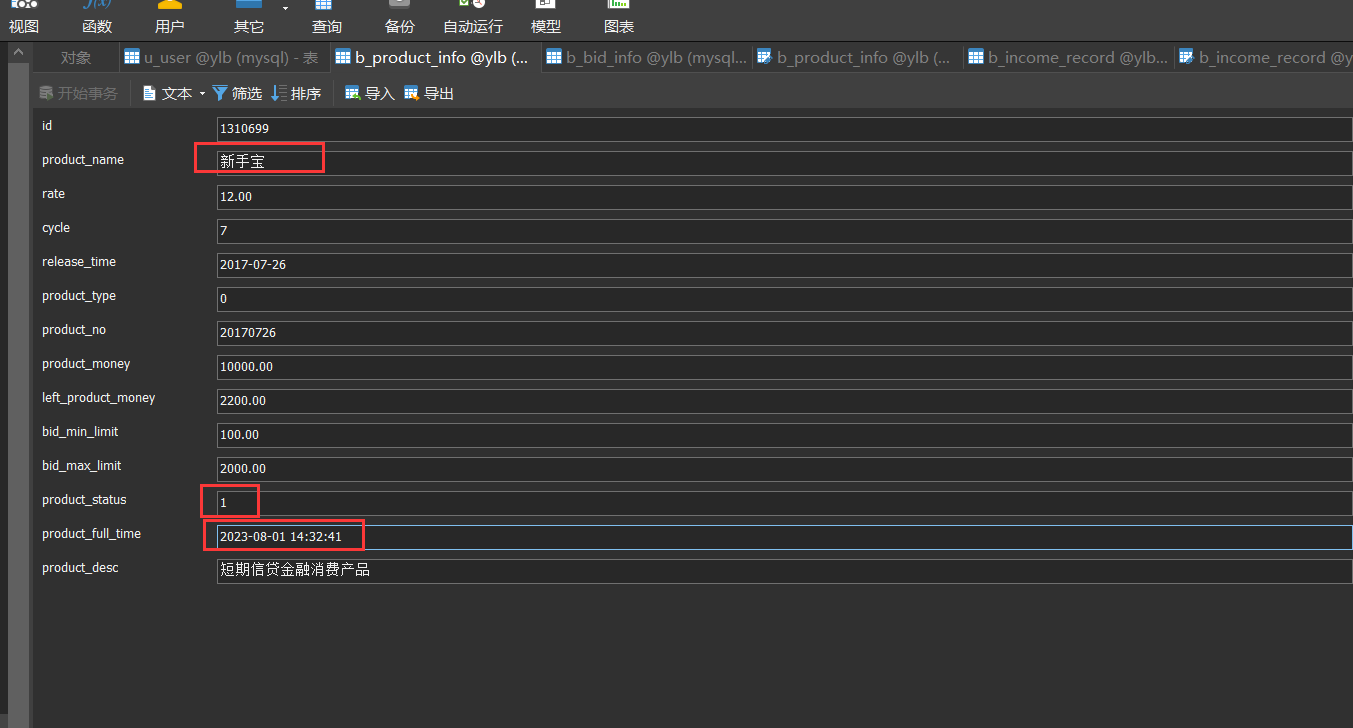Click the 排序 (Sort) icon
This screenshot has width=1353, height=728.
(x=279, y=93)
